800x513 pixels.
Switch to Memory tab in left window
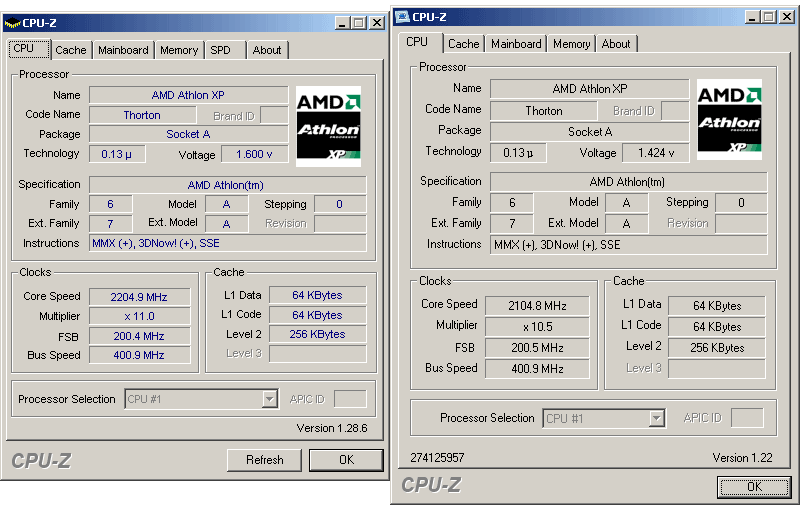pos(179,50)
